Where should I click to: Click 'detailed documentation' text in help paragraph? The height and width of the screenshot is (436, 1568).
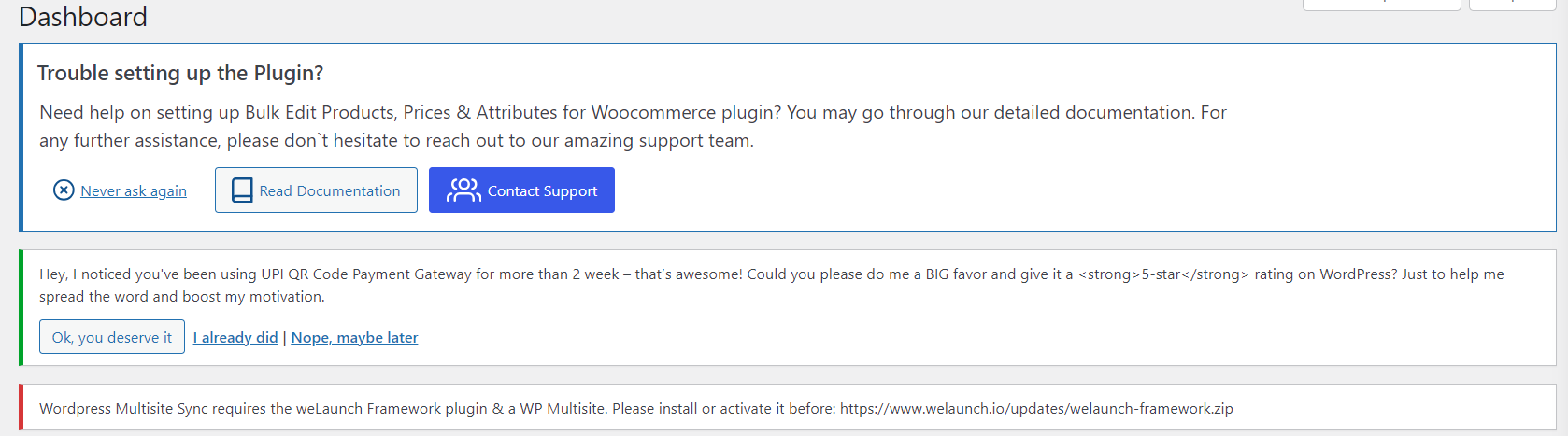point(1093,113)
